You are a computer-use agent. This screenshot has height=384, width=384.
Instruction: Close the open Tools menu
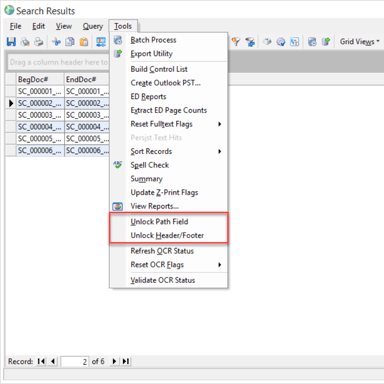coord(123,26)
